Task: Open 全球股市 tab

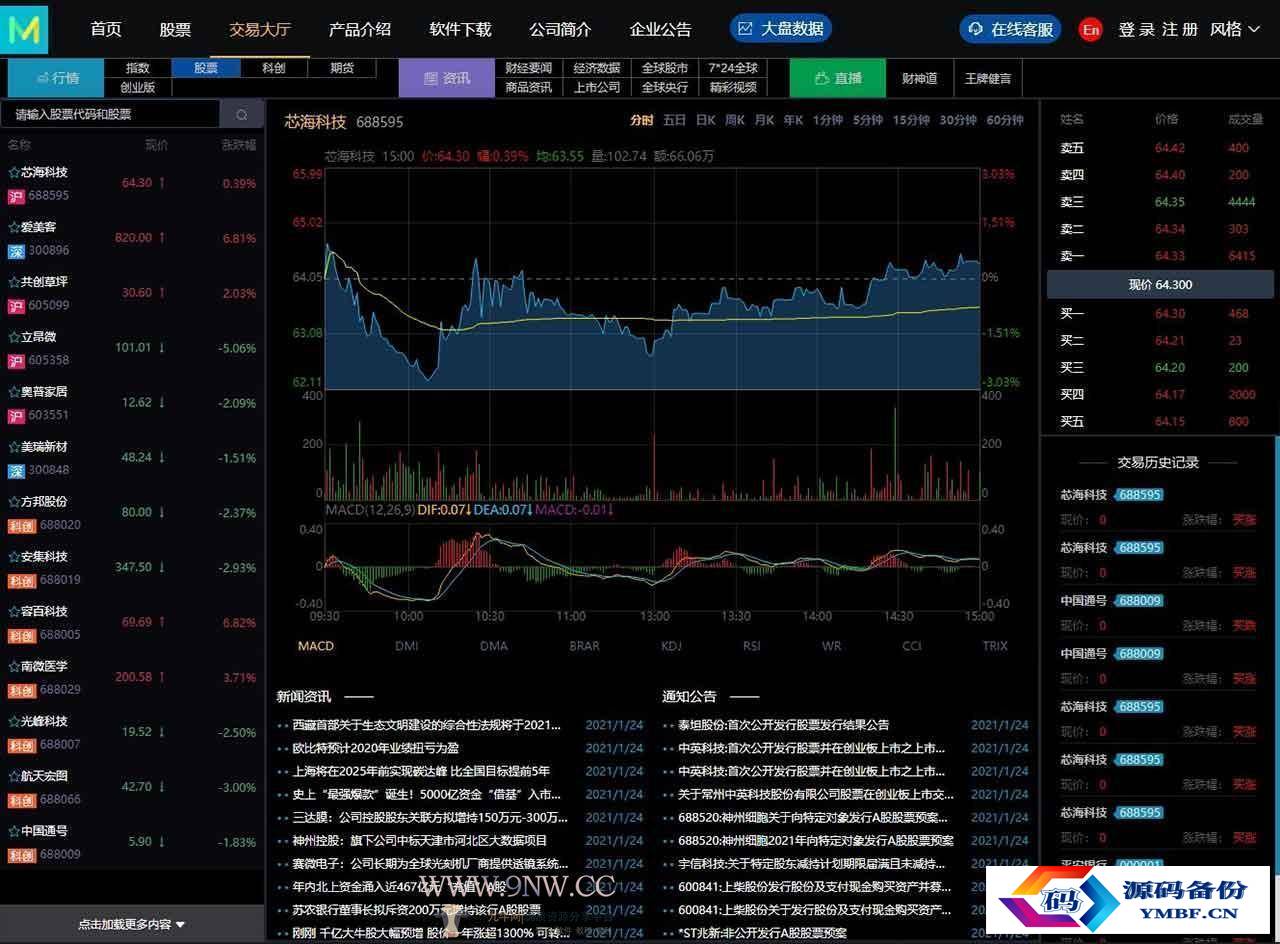Action: coord(665,68)
